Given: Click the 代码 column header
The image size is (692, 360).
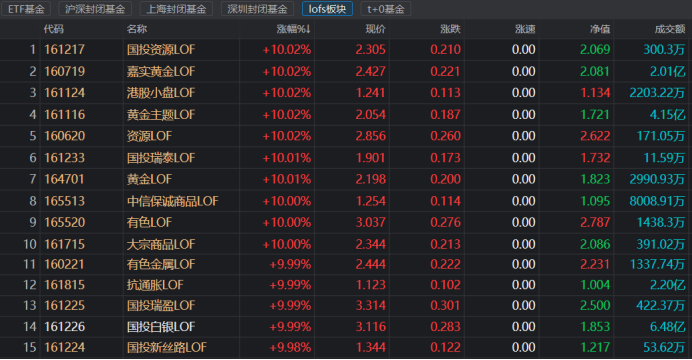Looking at the screenshot, I should [x=53, y=29].
